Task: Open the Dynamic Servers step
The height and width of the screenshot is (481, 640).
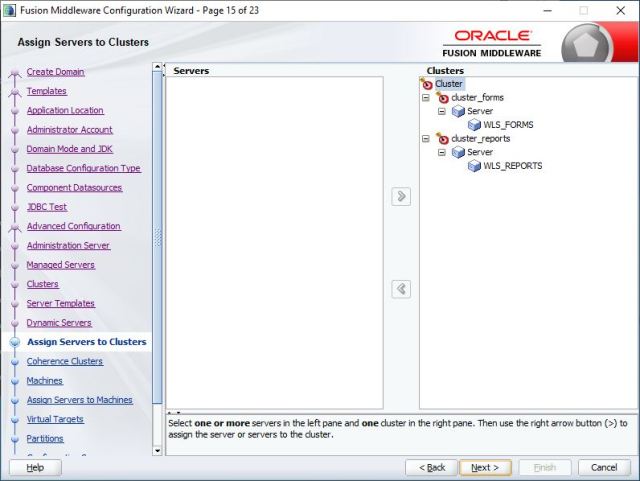Action: pyautogui.click(x=59, y=323)
